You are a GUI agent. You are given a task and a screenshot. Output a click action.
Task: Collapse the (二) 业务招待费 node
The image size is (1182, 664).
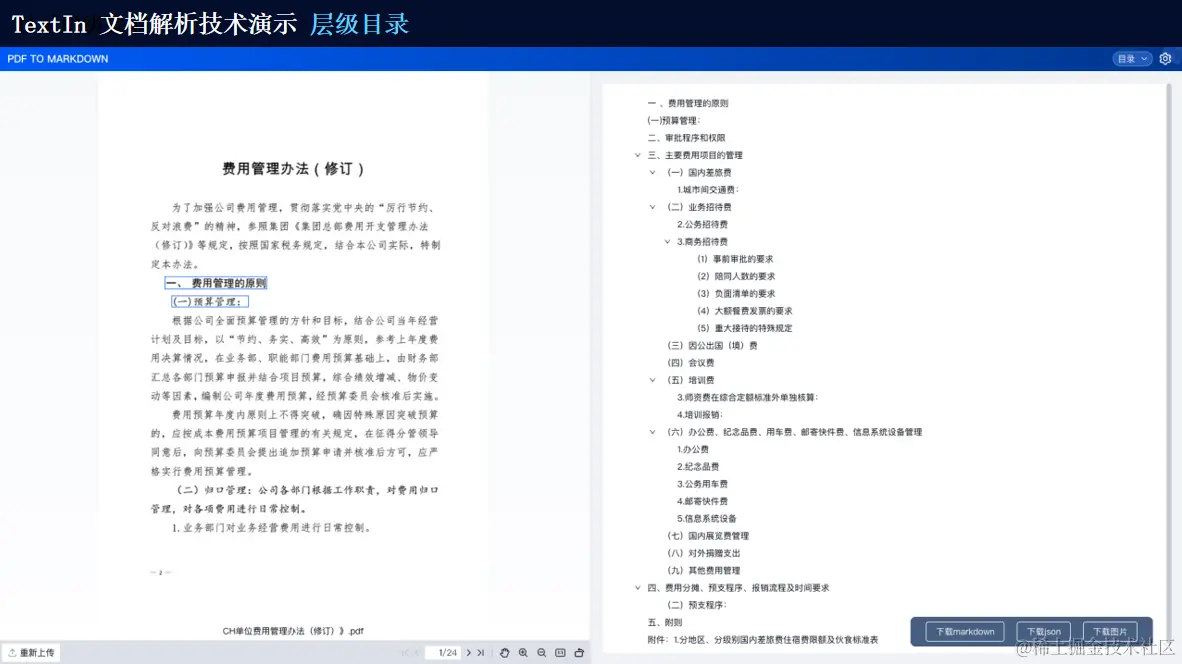coord(653,207)
